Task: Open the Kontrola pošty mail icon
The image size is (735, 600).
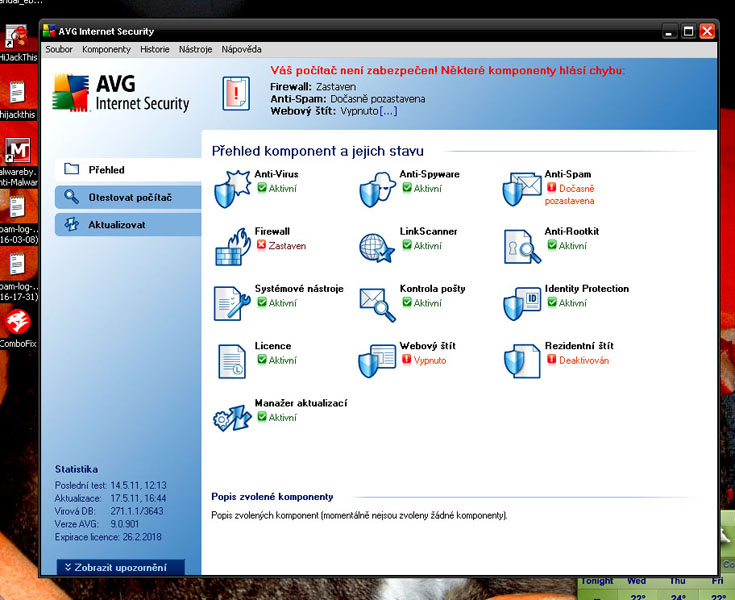Action: pos(377,305)
